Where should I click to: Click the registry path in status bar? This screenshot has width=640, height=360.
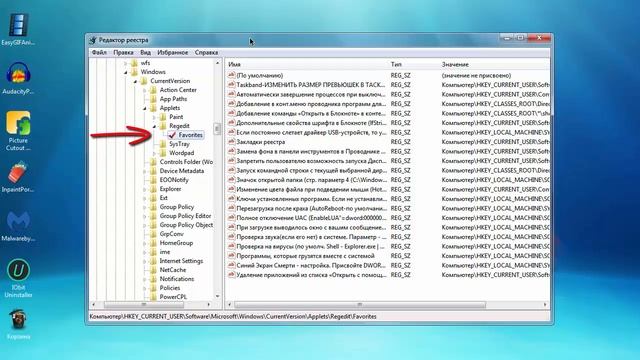[233, 316]
